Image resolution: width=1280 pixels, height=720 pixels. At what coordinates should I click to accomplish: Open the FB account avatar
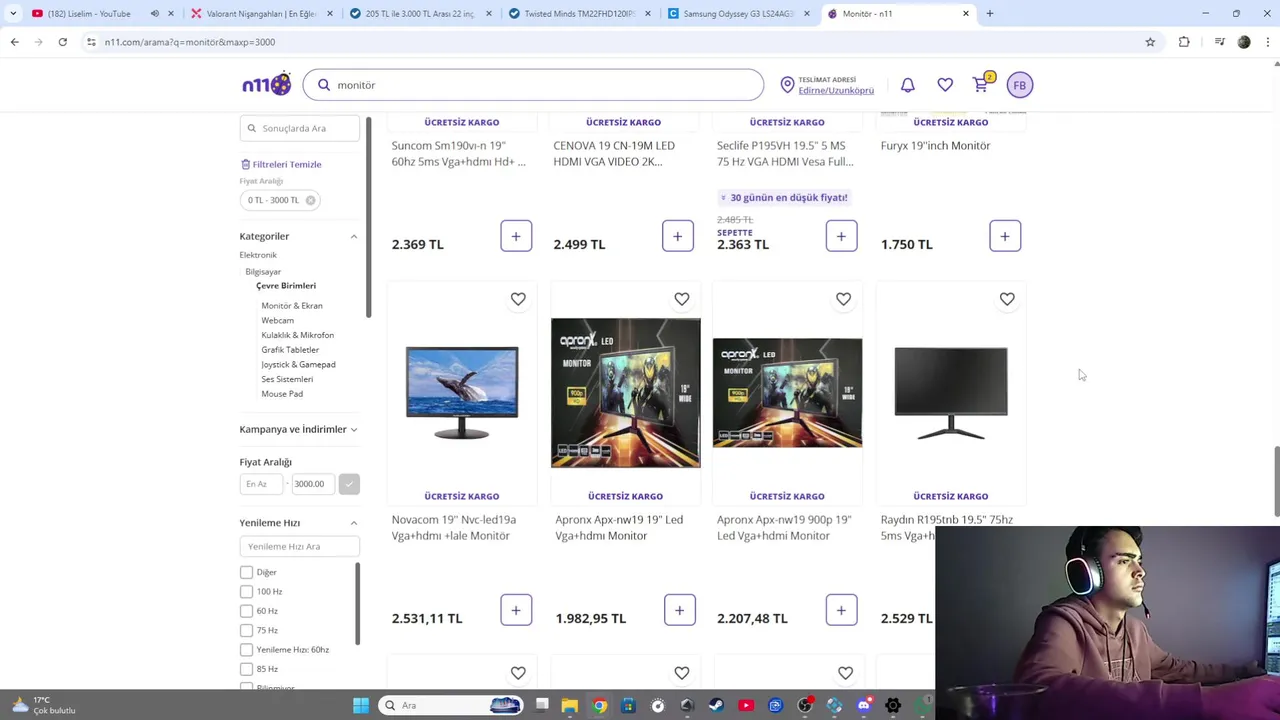tap(1019, 85)
